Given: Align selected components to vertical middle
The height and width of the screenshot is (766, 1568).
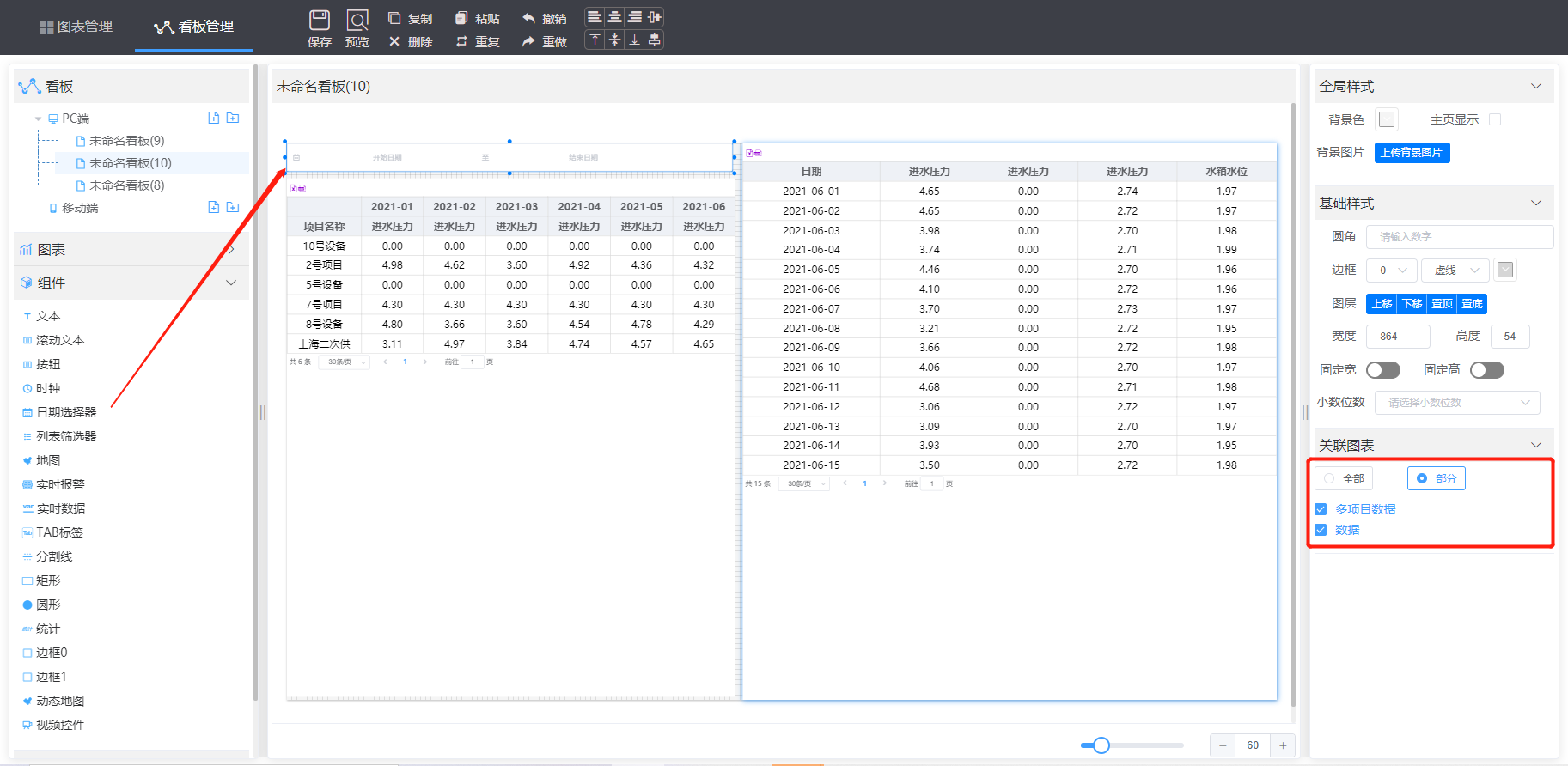Looking at the screenshot, I should pos(614,40).
